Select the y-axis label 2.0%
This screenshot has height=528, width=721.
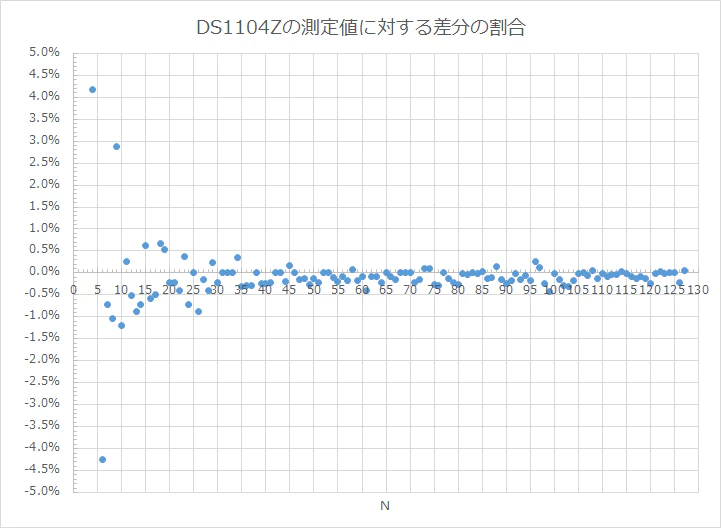click(45, 184)
